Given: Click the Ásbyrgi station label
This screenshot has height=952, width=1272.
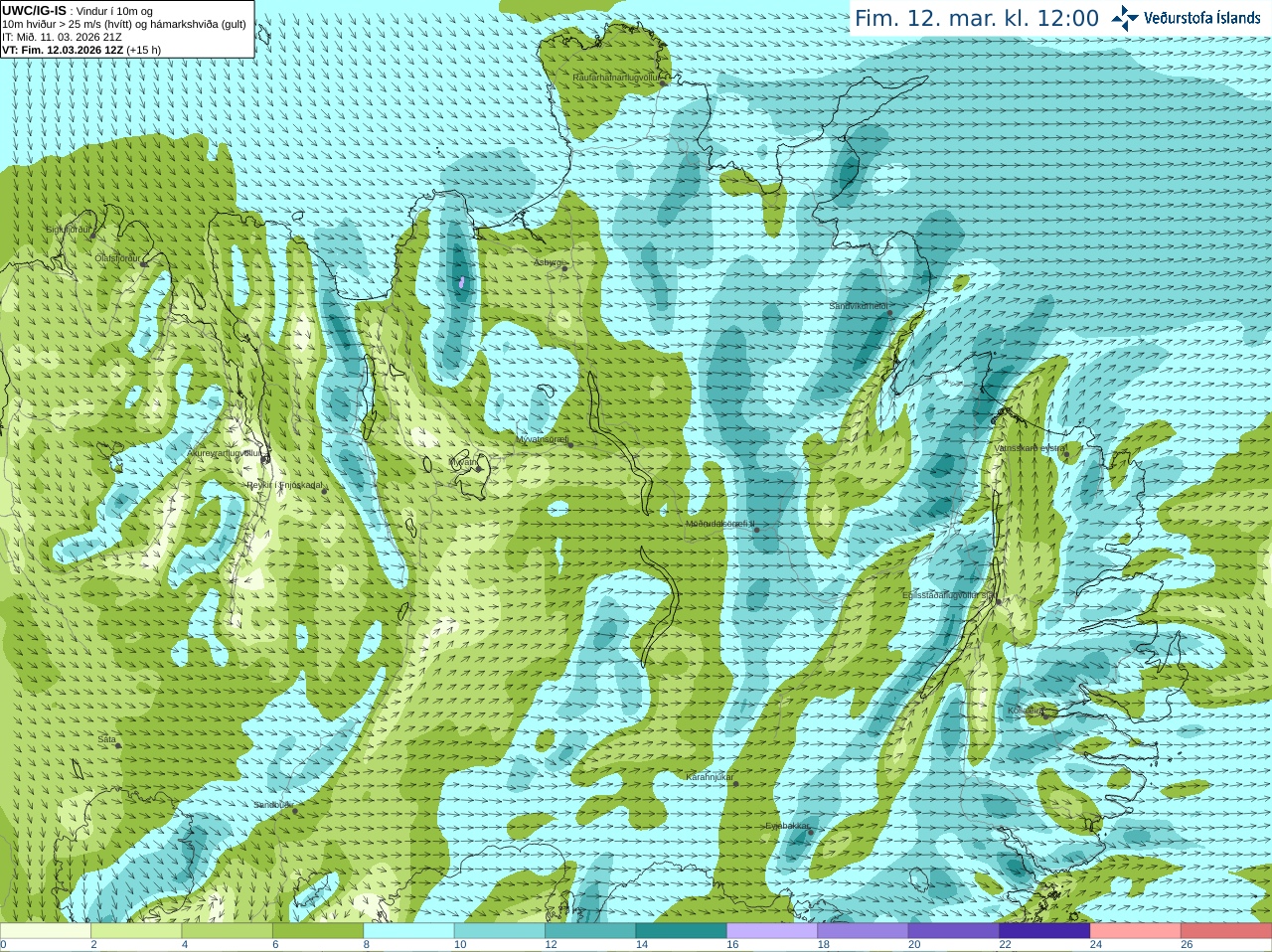Looking at the screenshot, I should (x=547, y=262).
